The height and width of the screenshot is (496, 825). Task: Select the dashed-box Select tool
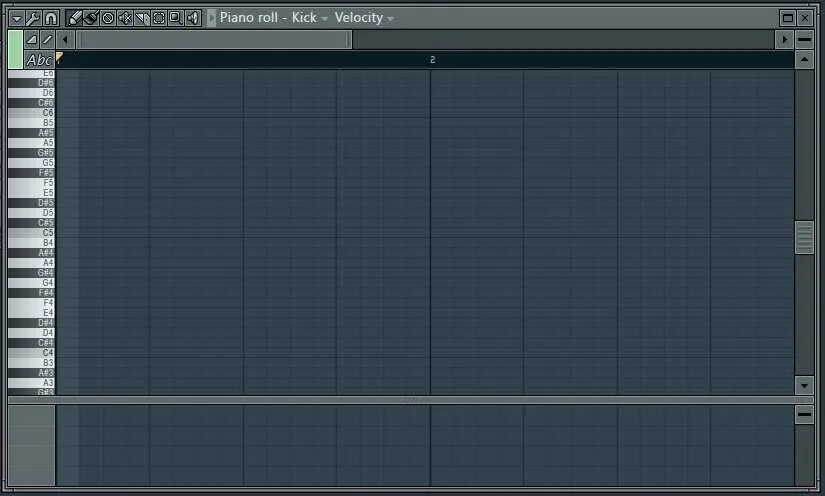159,18
